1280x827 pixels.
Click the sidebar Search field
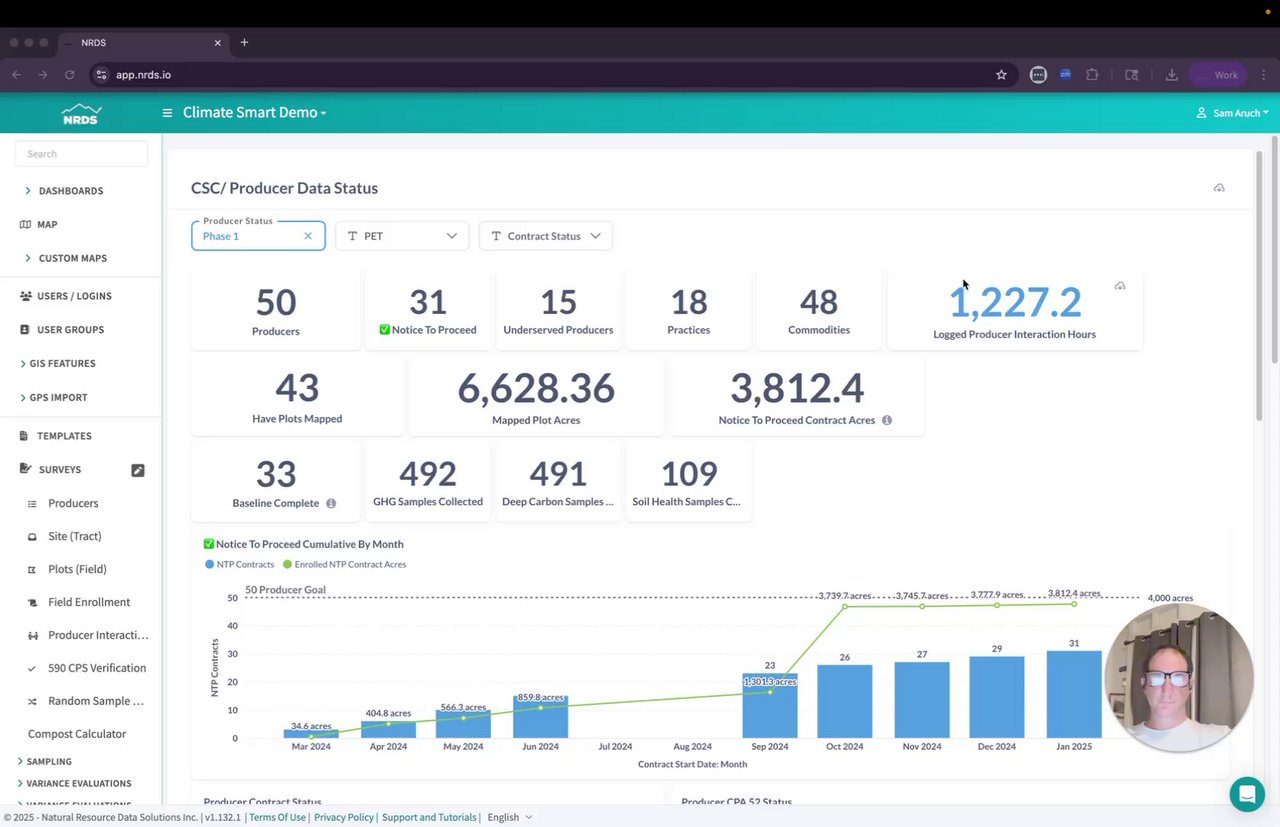pyautogui.click(x=81, y=154)
